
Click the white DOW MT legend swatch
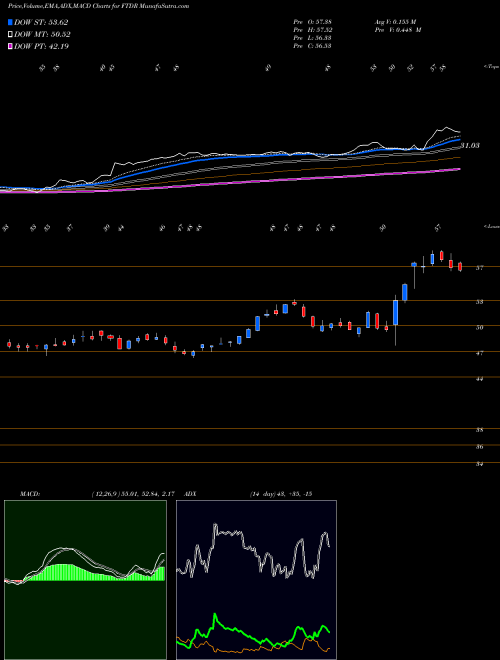click(10, 35)
